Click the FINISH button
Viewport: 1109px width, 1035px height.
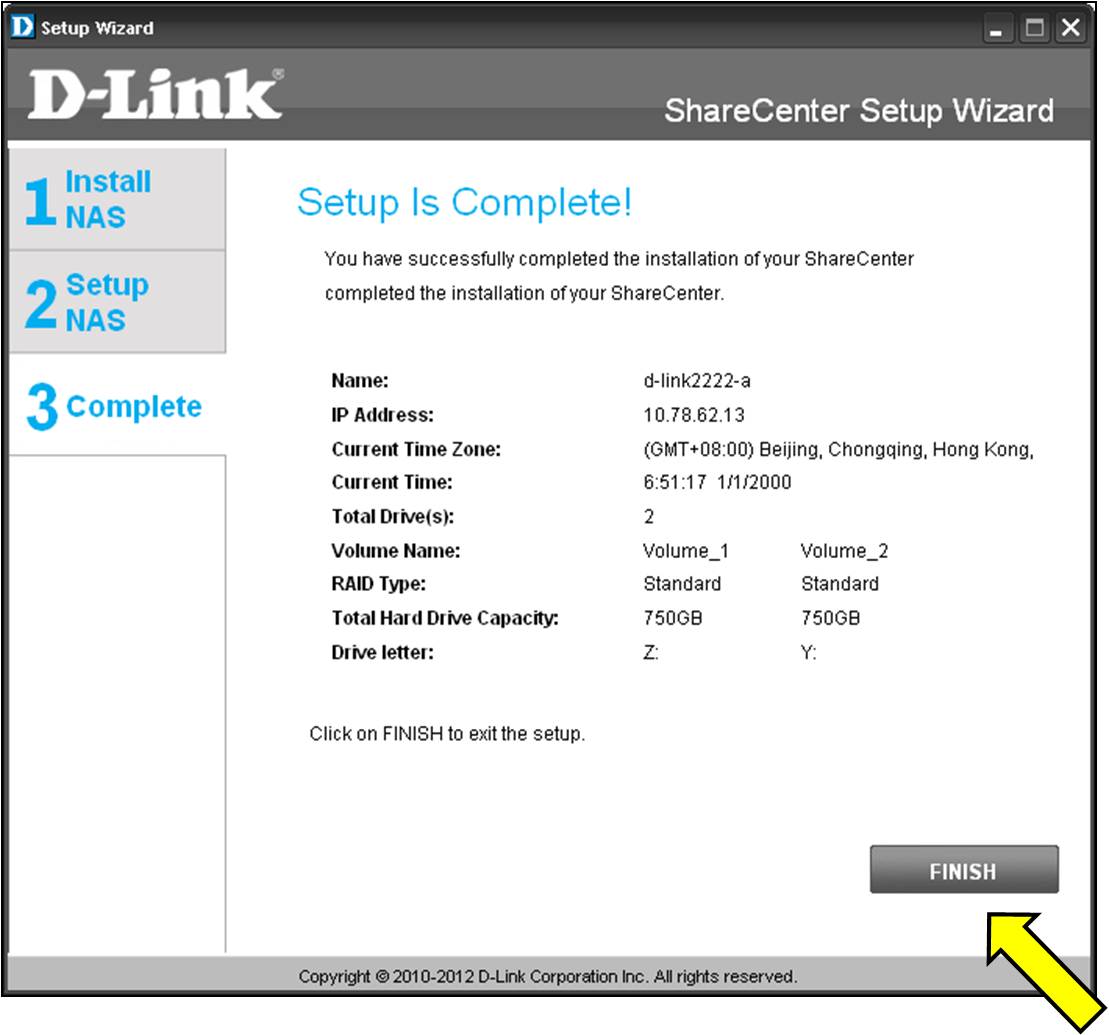[x=964, y=869]
